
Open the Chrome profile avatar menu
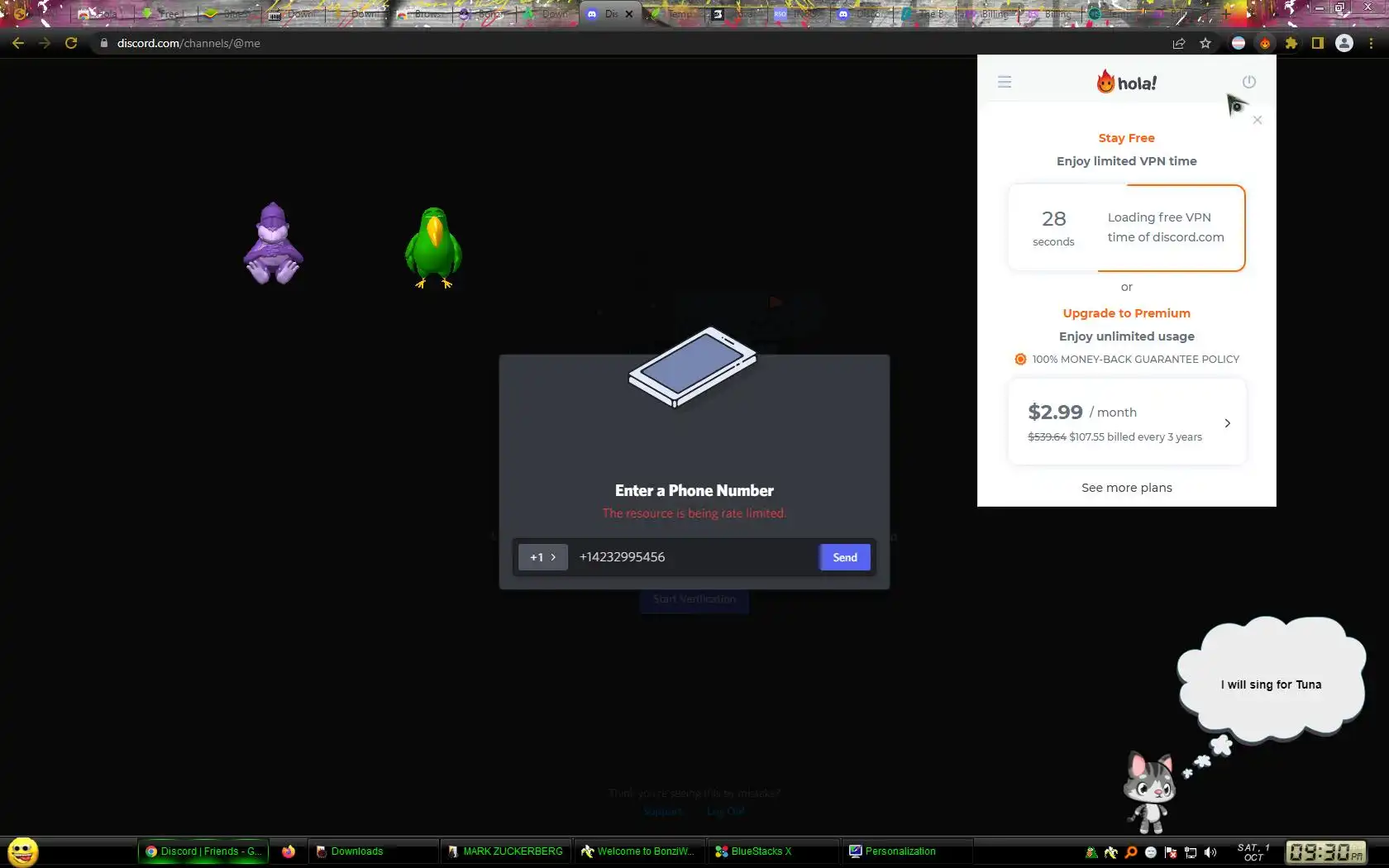tap(1344, 43)
